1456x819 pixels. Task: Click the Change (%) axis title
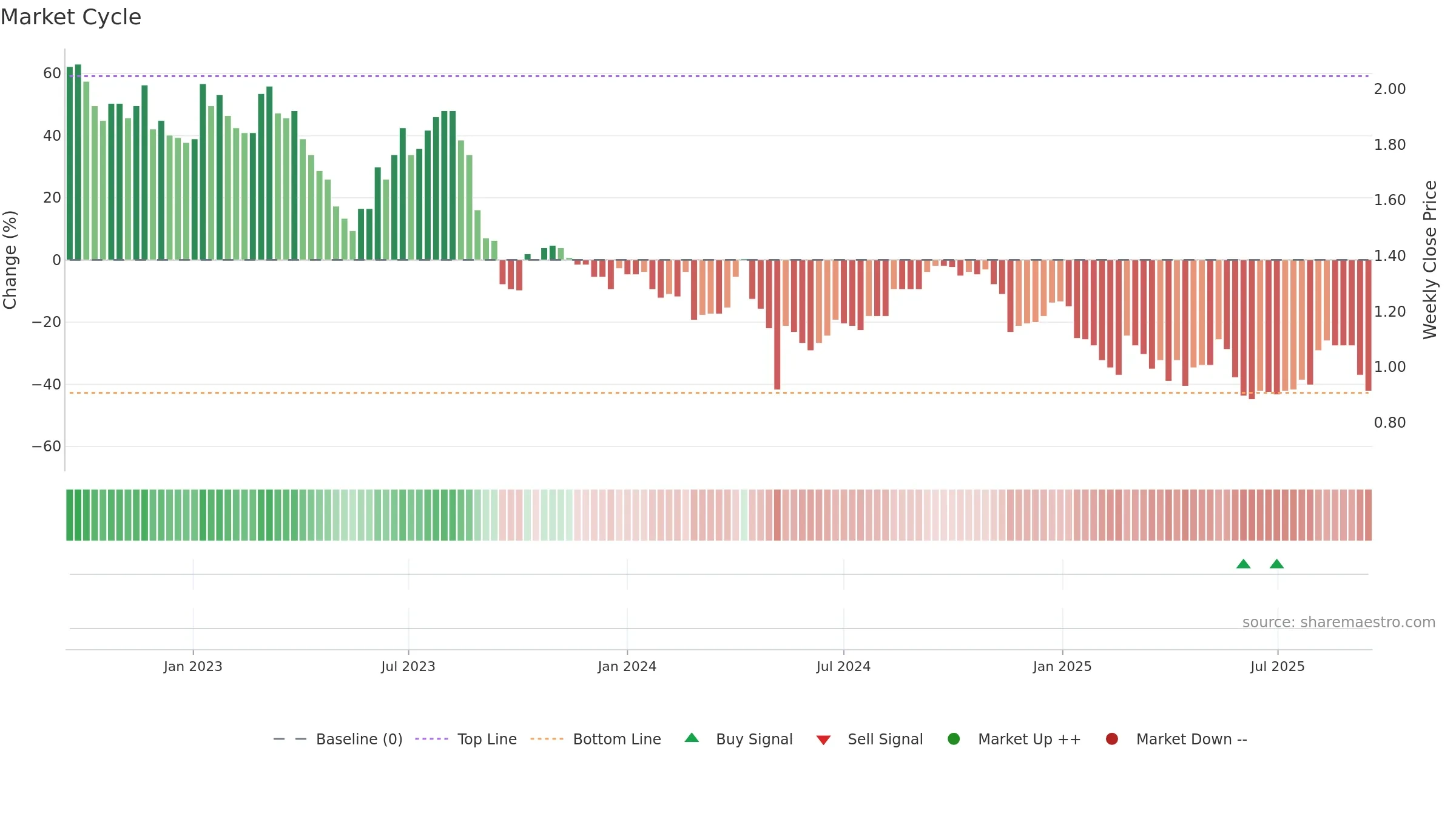pos(10,260)
